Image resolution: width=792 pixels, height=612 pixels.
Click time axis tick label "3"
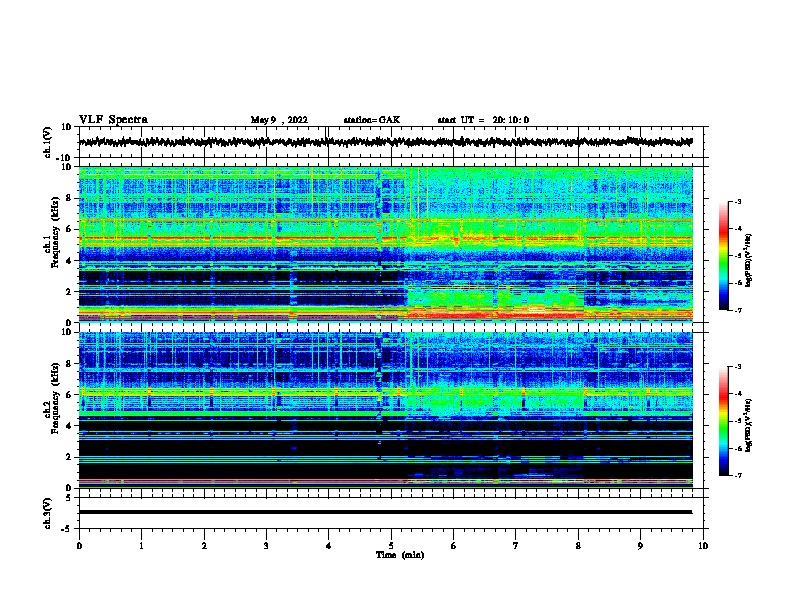click(266, 546)
